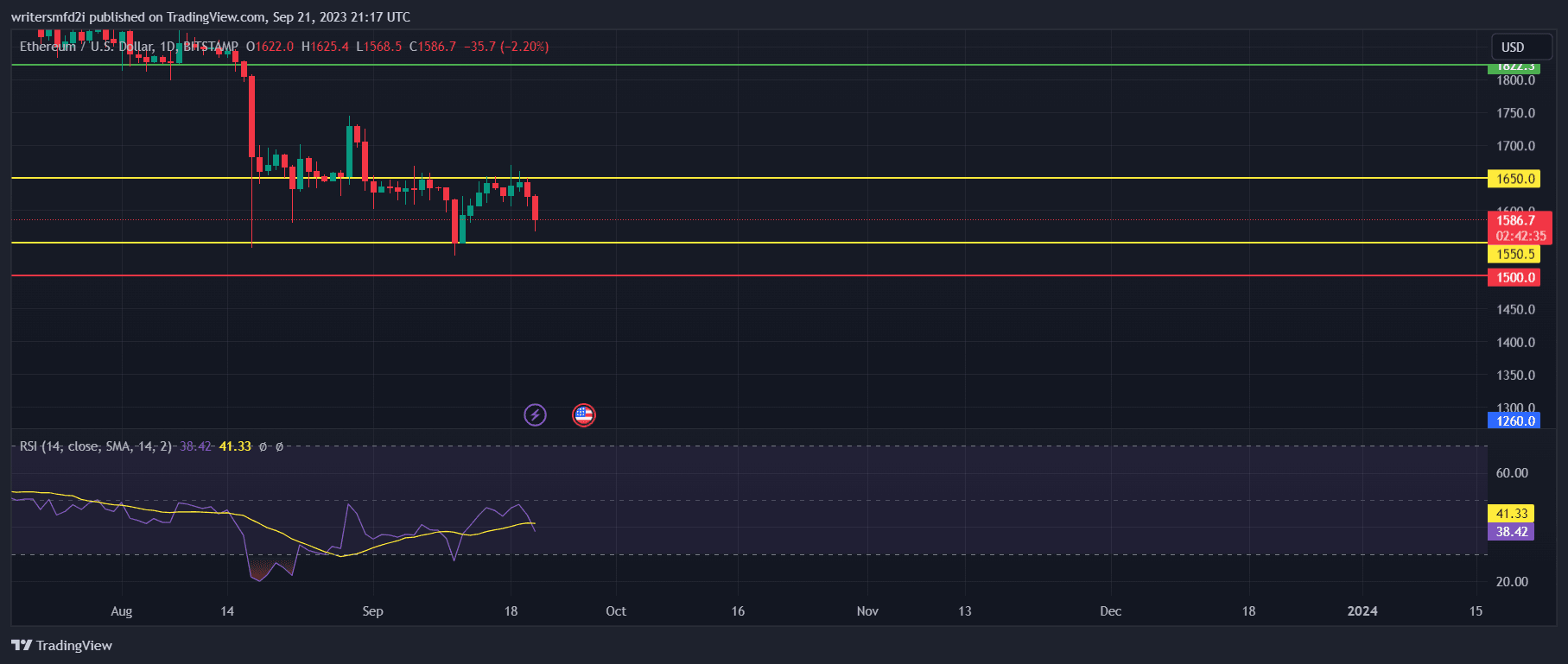Click the 2024 label on the time axis
This screenshot has height=664, width=1568.
pyautogui.click(x=1362, y=611)
